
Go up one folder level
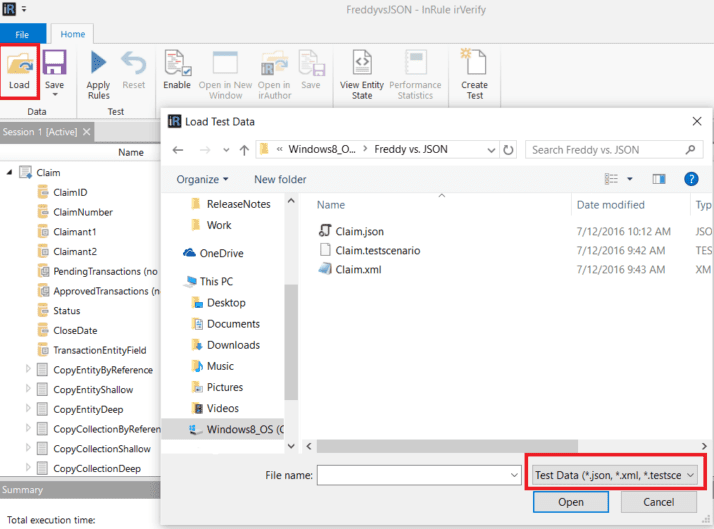coord(245,150)
